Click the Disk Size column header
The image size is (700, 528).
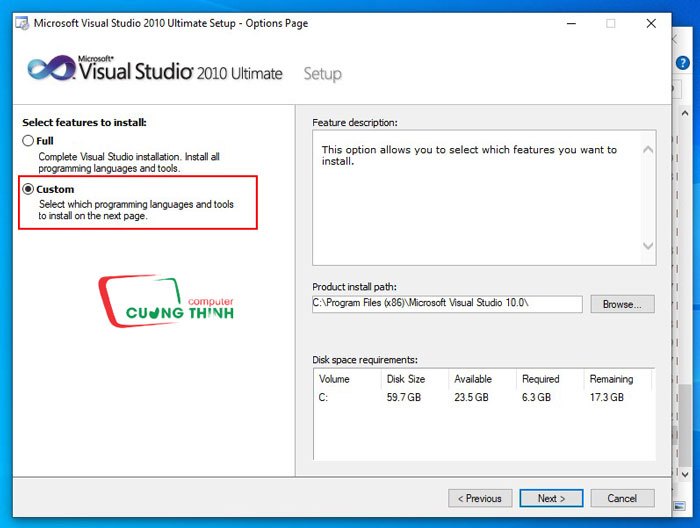pyautogui.click(x=415, y=379)
